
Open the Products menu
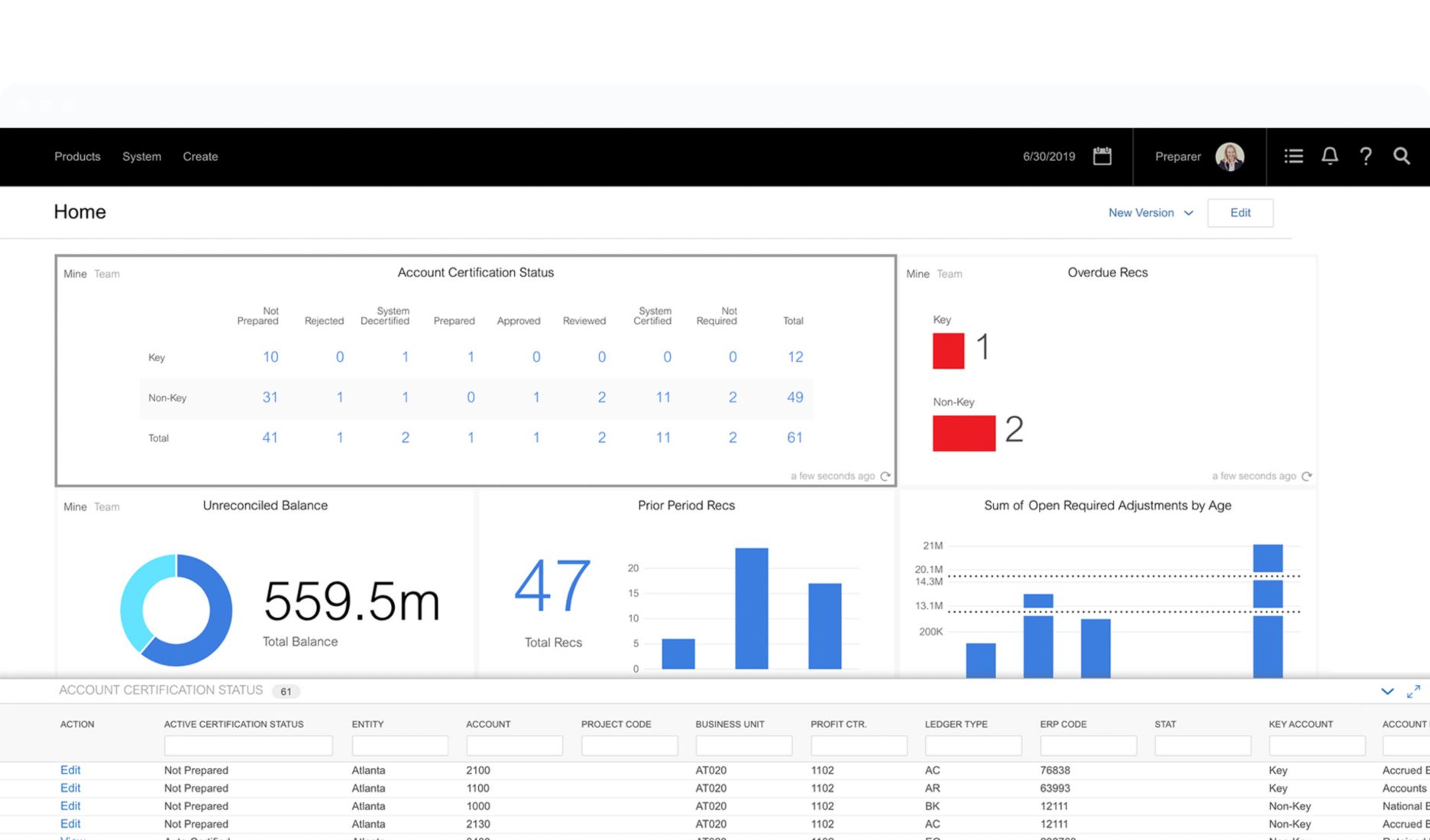click(77, 157)
